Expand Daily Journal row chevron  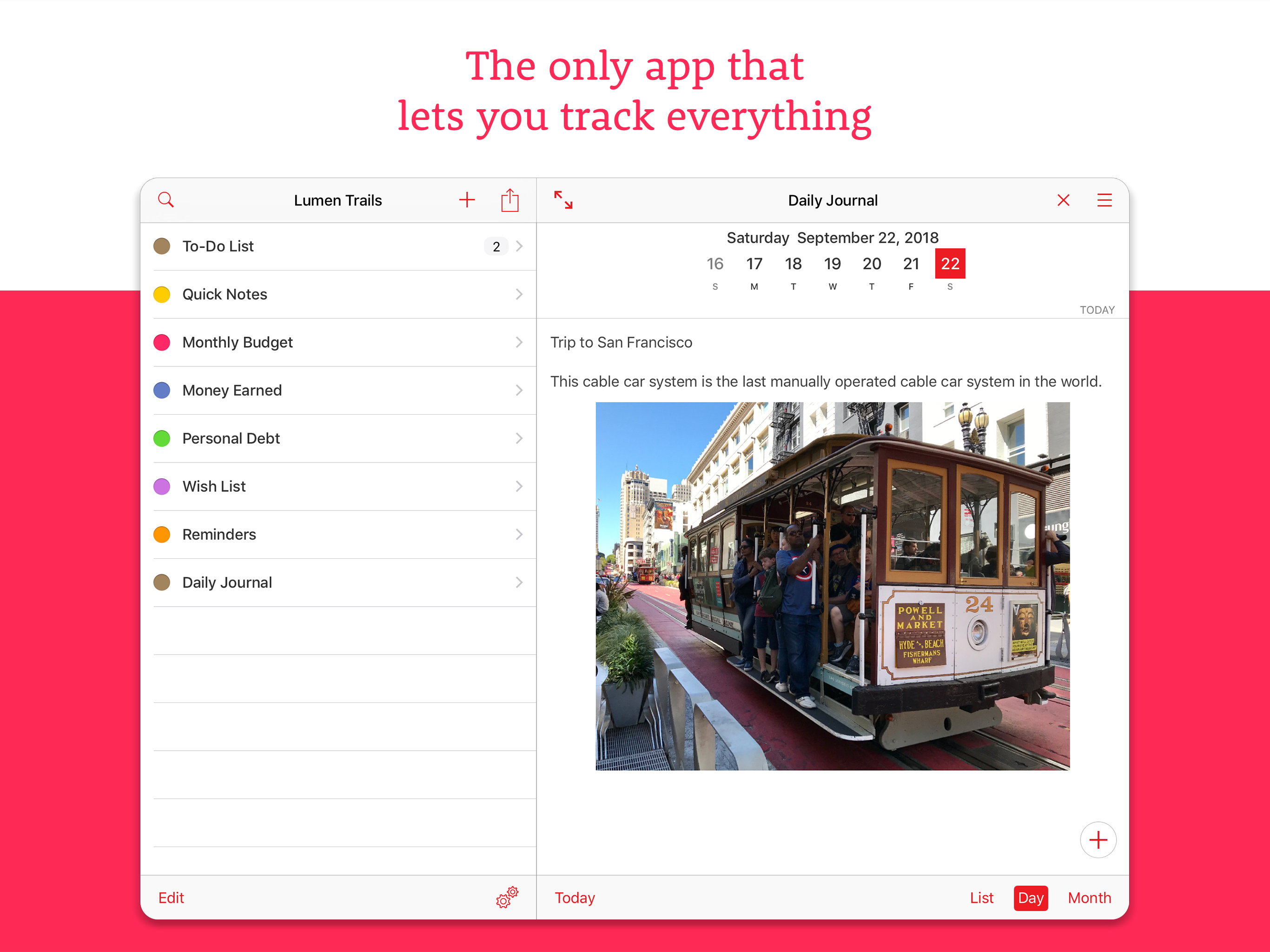519,582
